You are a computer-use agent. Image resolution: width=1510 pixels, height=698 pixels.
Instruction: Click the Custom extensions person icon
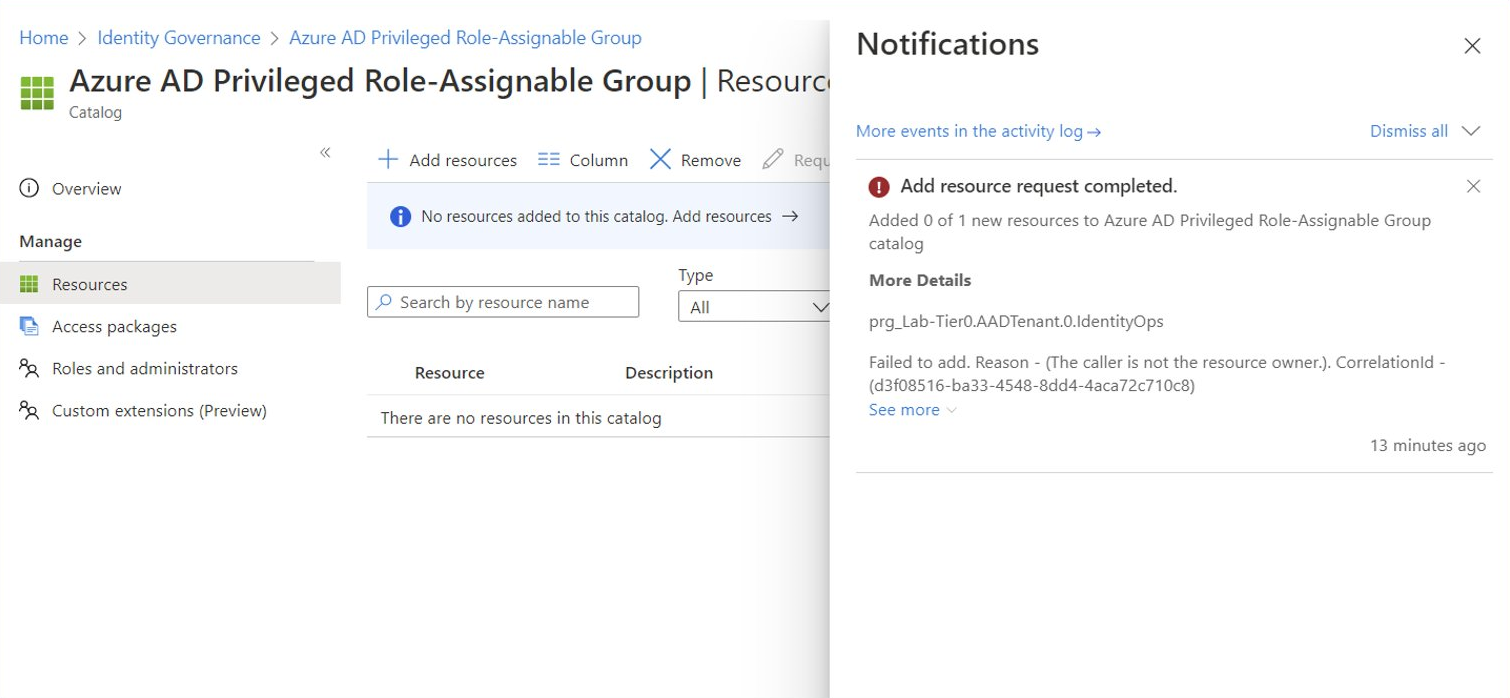tap(29, 410)
